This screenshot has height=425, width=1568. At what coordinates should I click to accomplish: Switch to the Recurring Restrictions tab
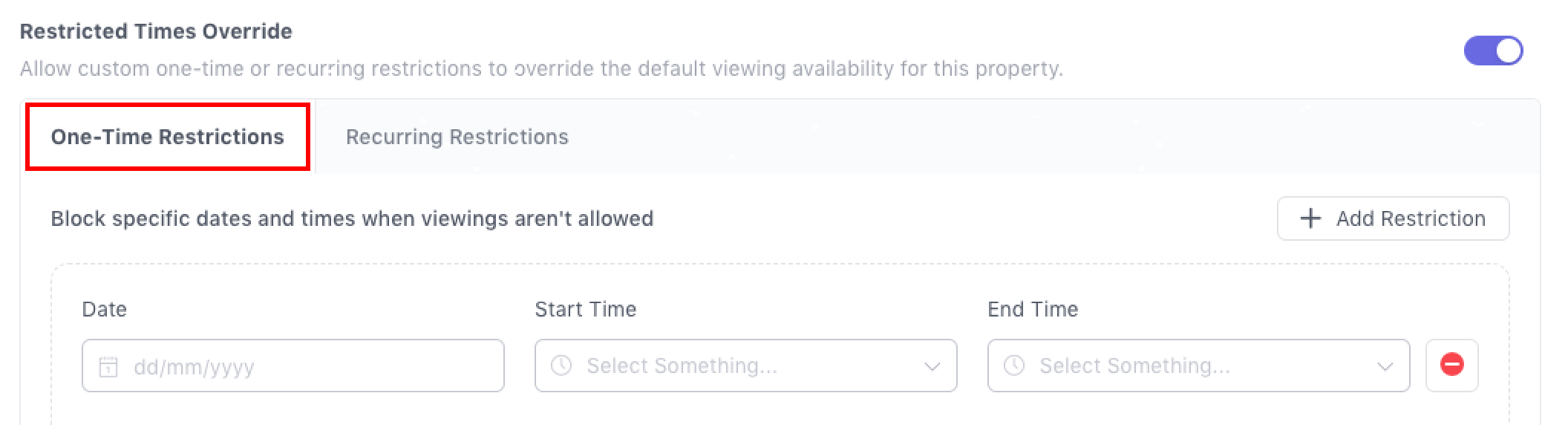point(457,137)
